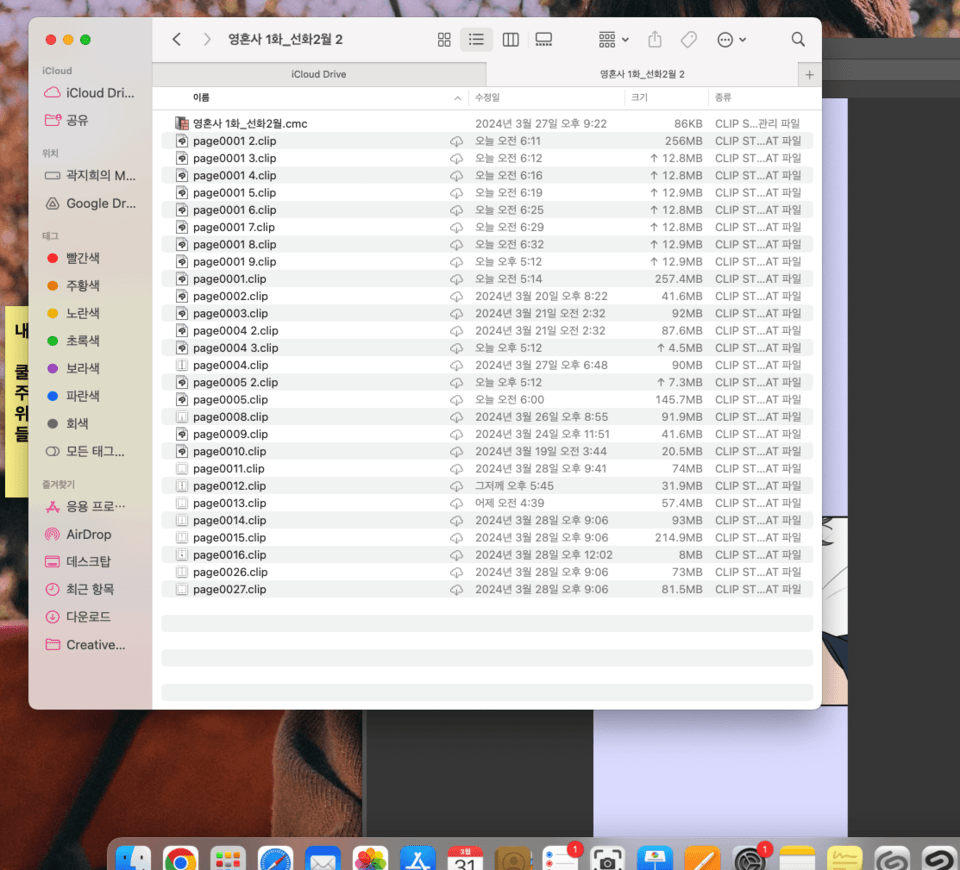Add a new Finder tab with plus
960x870 pixels.
(x=809, y=75)
